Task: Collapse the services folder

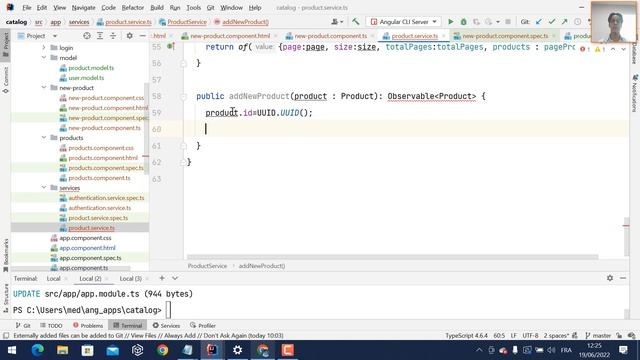Action: coord(44,188)
